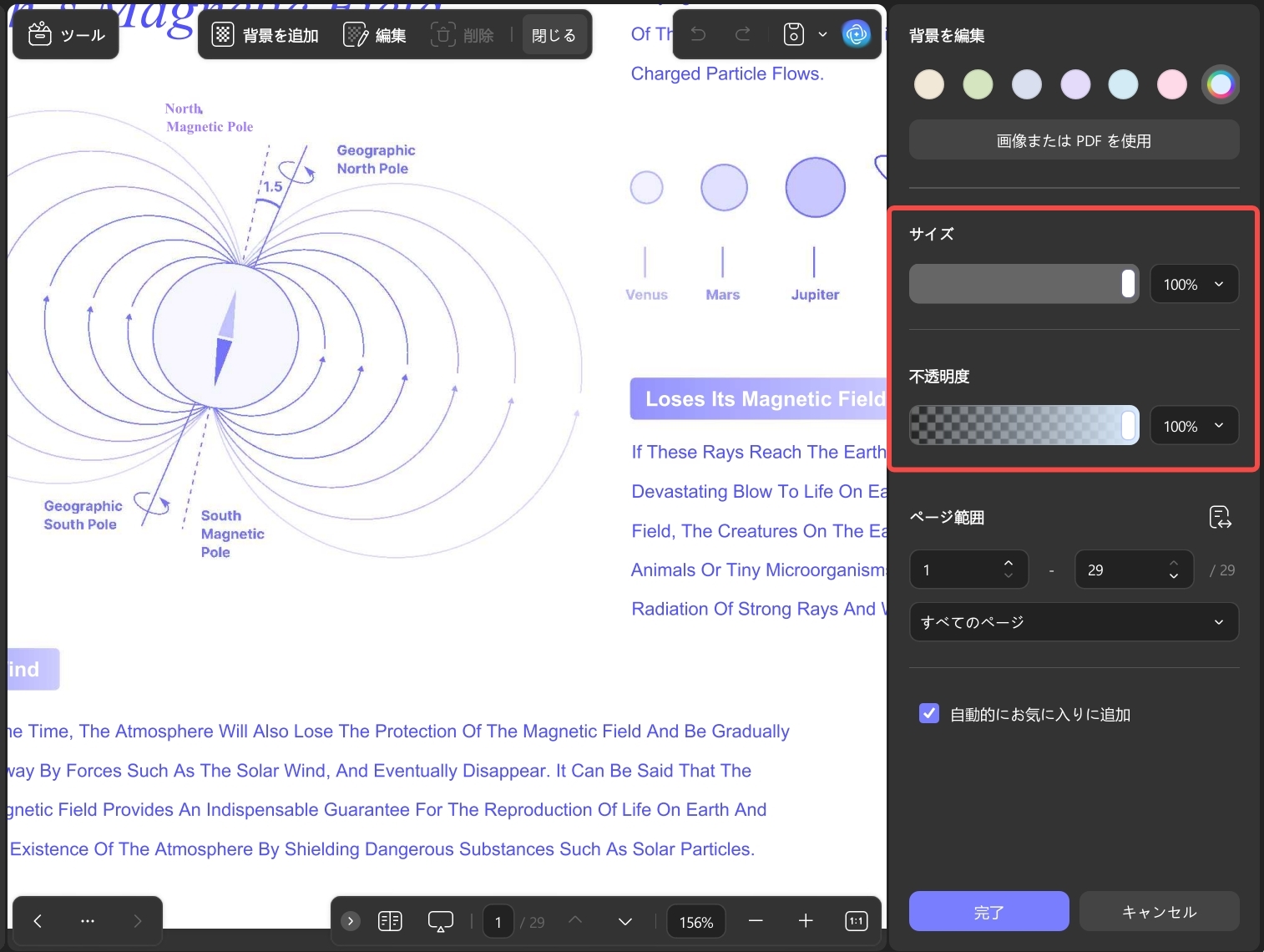Click the サイズ size slider
The width and height of the screenshot is (1264, 952).
[1024, 284]
